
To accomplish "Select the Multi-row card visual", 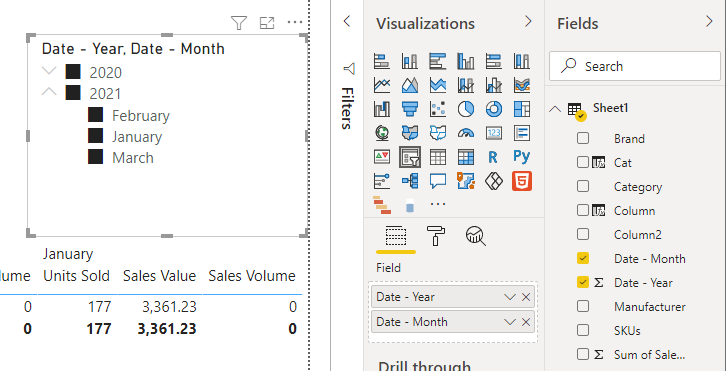I will [x=522, y=133].
